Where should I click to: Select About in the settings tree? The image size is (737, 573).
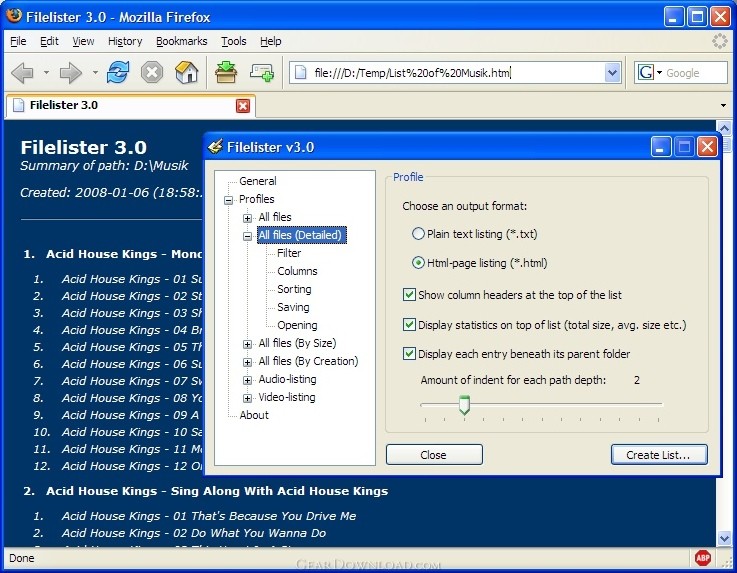click(254, 415)
